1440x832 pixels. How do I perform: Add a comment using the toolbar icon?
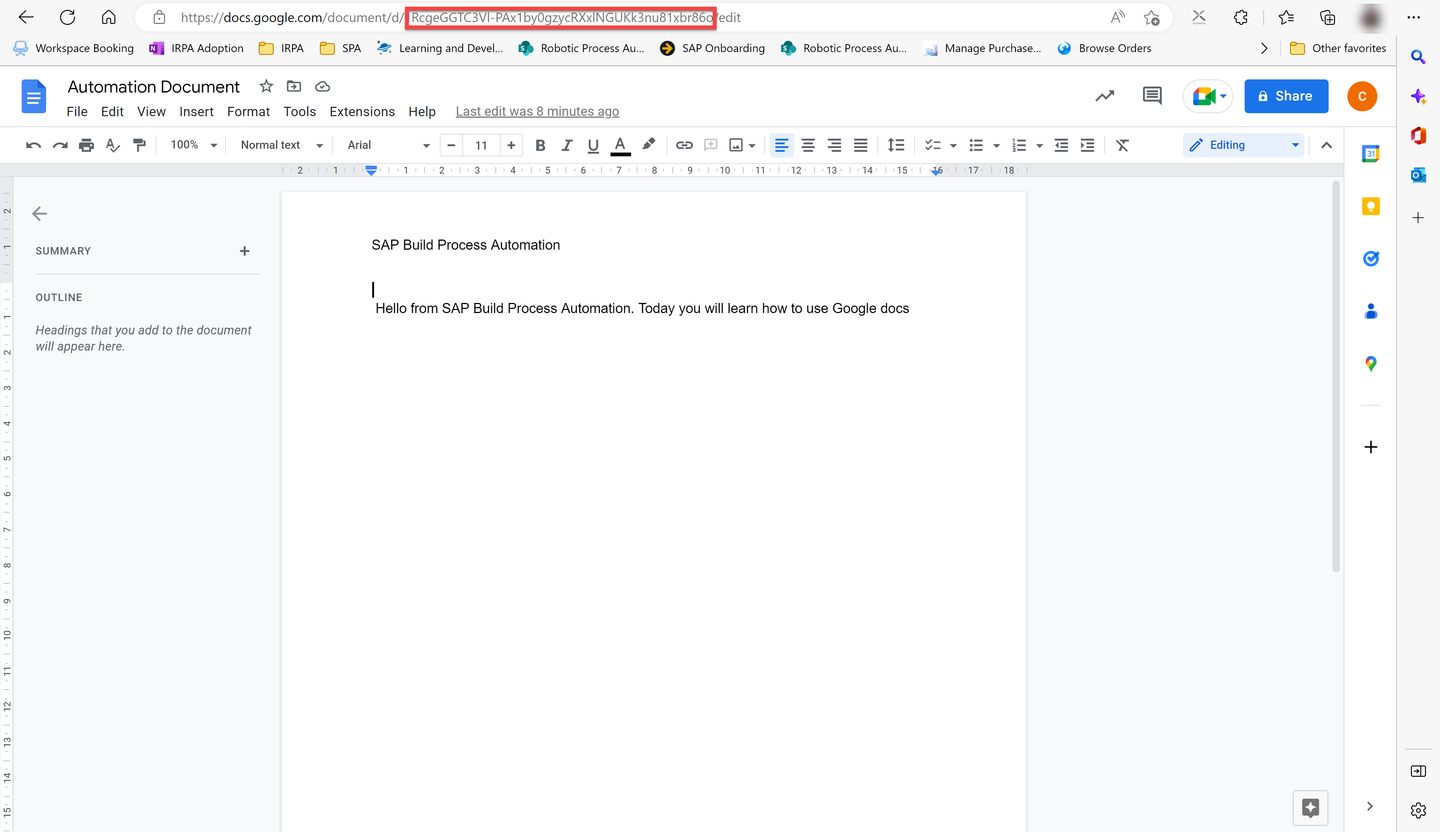(x=711, y=145)
